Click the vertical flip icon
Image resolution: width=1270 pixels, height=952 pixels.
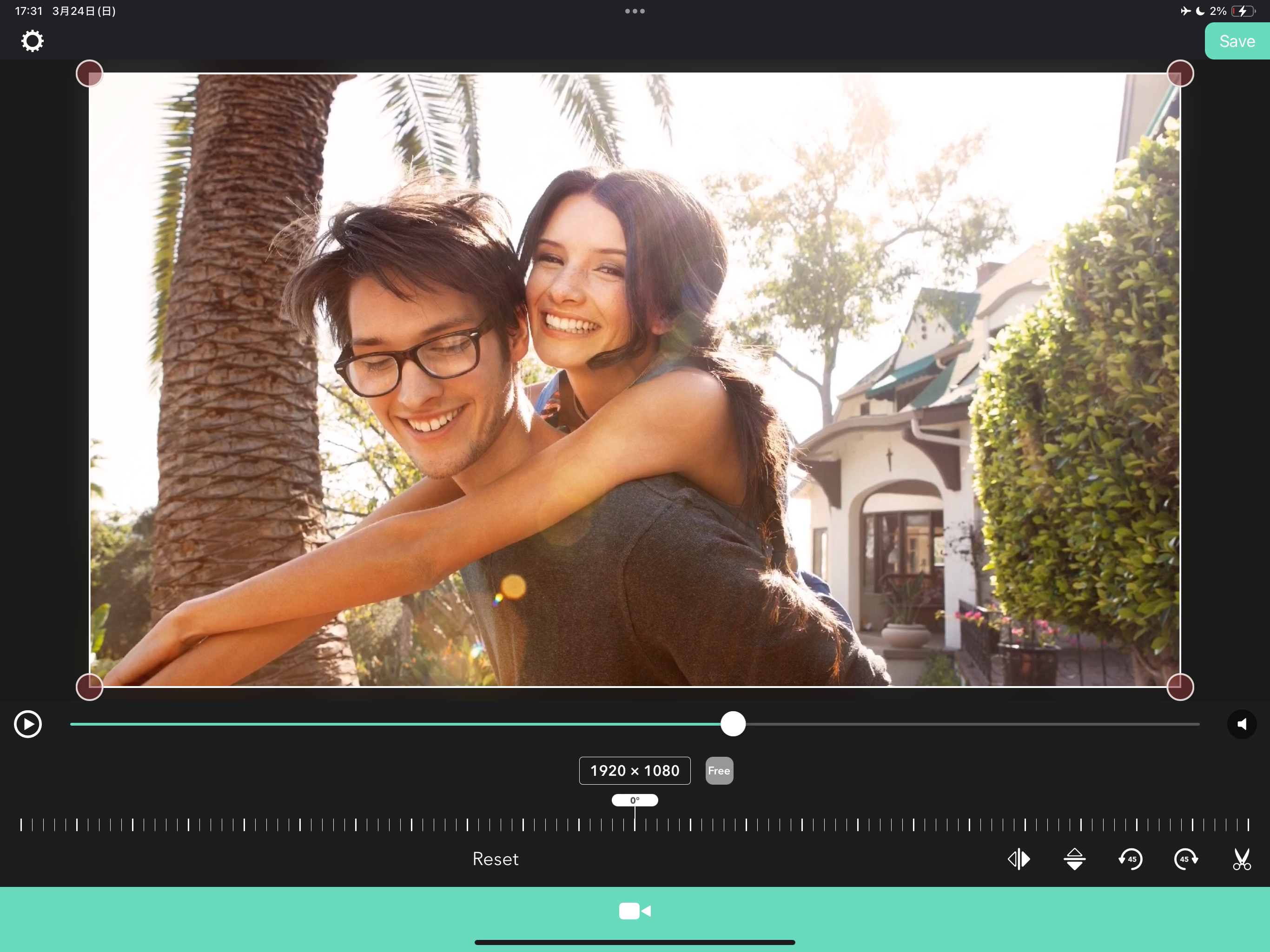1074,859
